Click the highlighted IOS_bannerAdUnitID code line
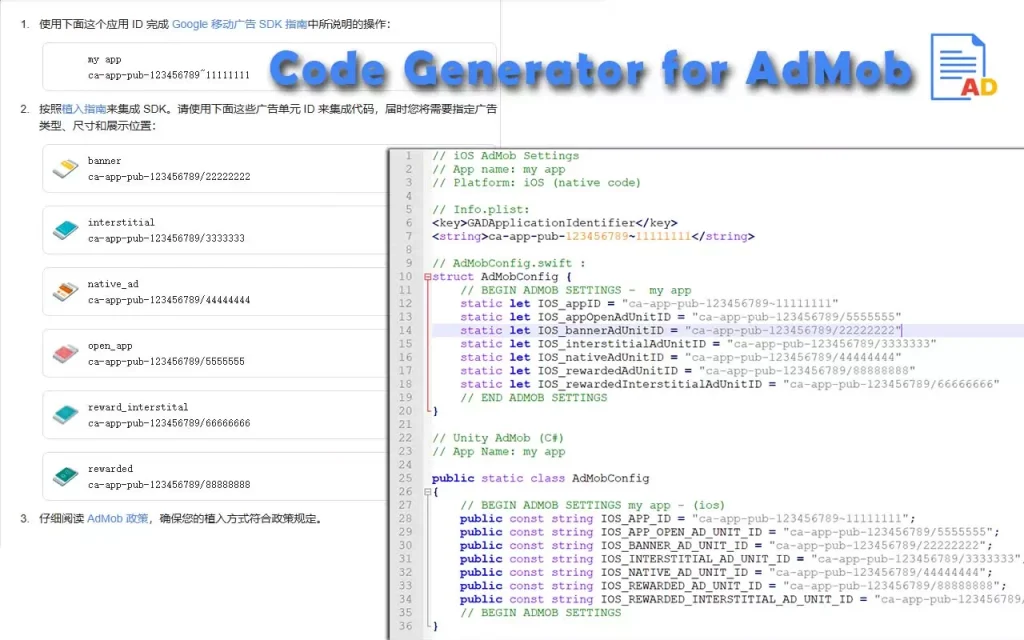This screenshot has height=640, width=1024. pos(680,331)
